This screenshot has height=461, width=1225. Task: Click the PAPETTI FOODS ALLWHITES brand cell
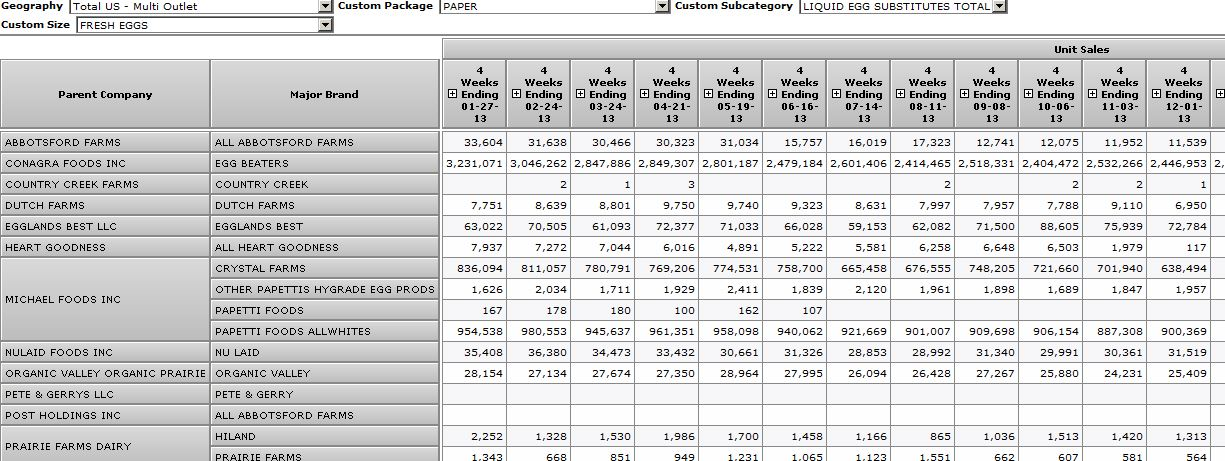(x=324, y=331)
